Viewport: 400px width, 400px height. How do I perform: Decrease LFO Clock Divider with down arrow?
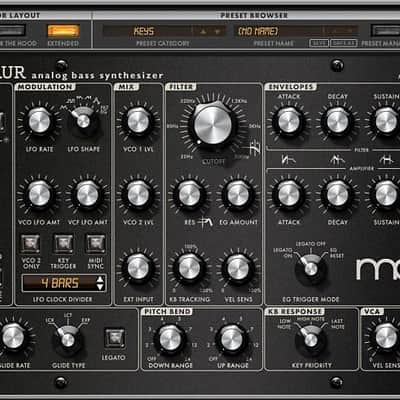tap(100, 287)
